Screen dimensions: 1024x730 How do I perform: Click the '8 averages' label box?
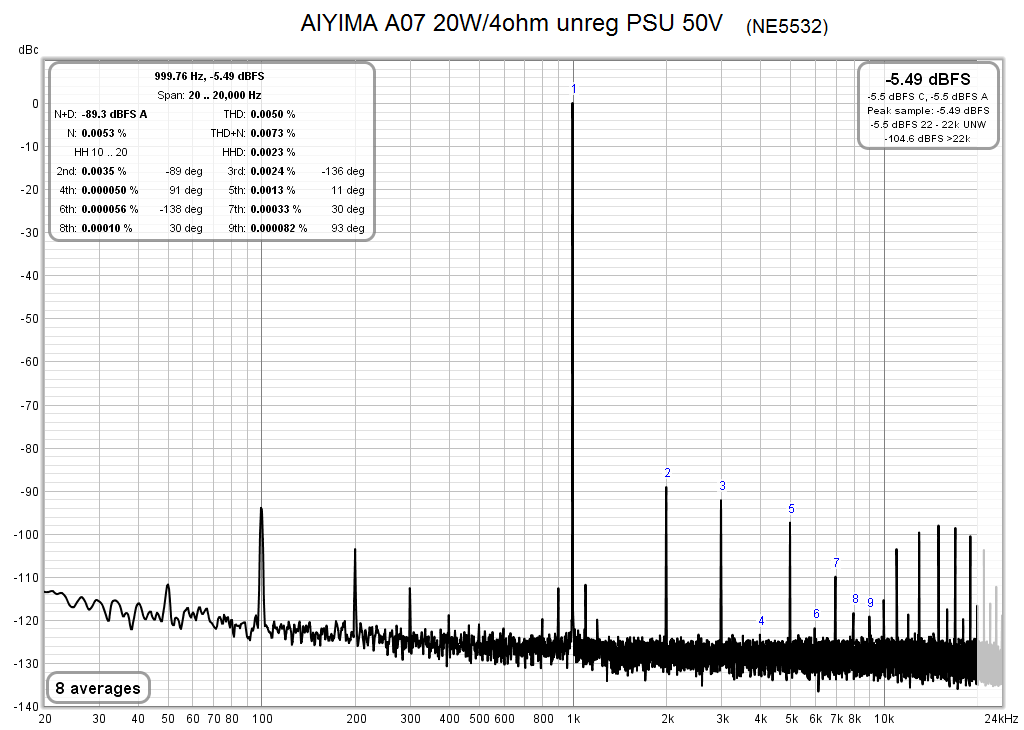point(98,688)
